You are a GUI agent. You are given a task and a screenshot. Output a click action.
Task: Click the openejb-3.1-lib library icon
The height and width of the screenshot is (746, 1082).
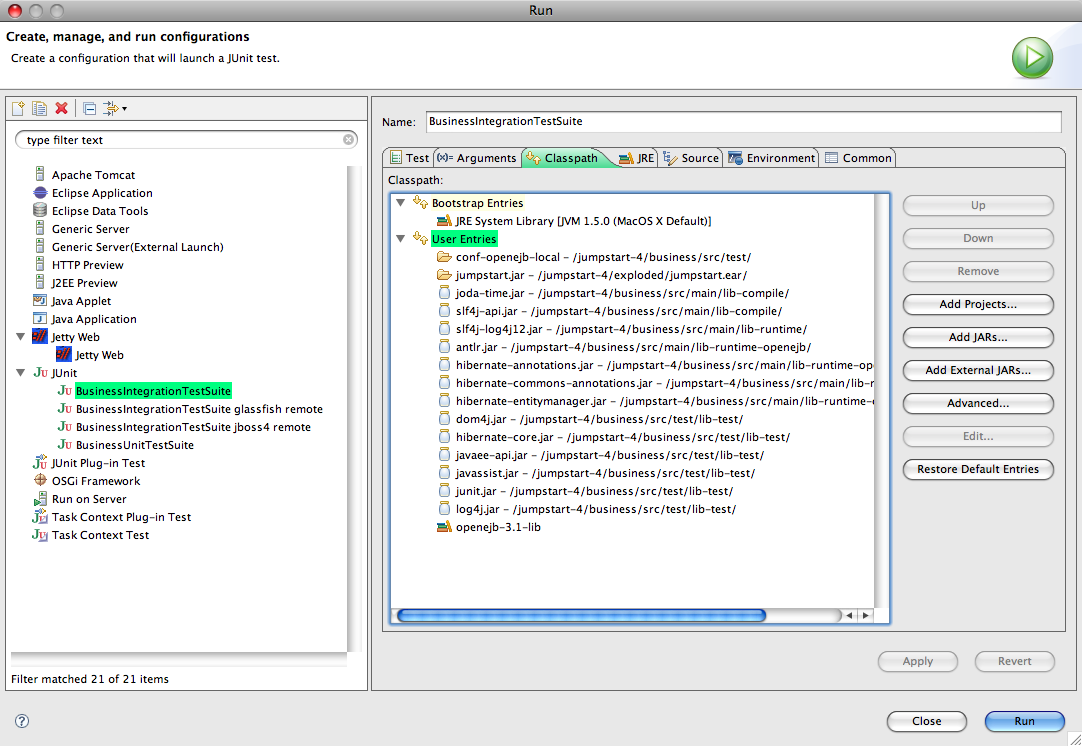click(444, 527)
